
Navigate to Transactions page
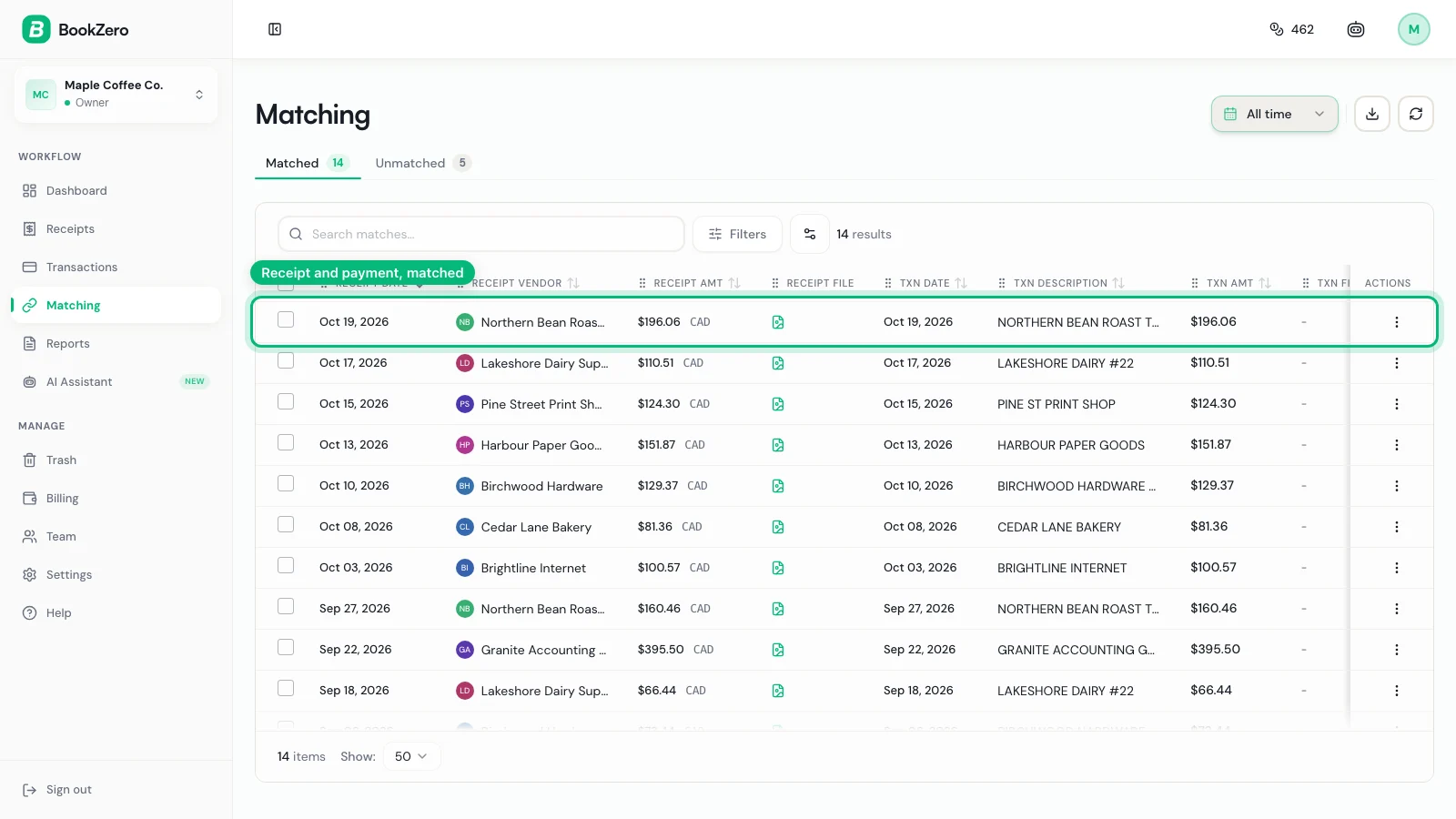click(x=116, y=268)
